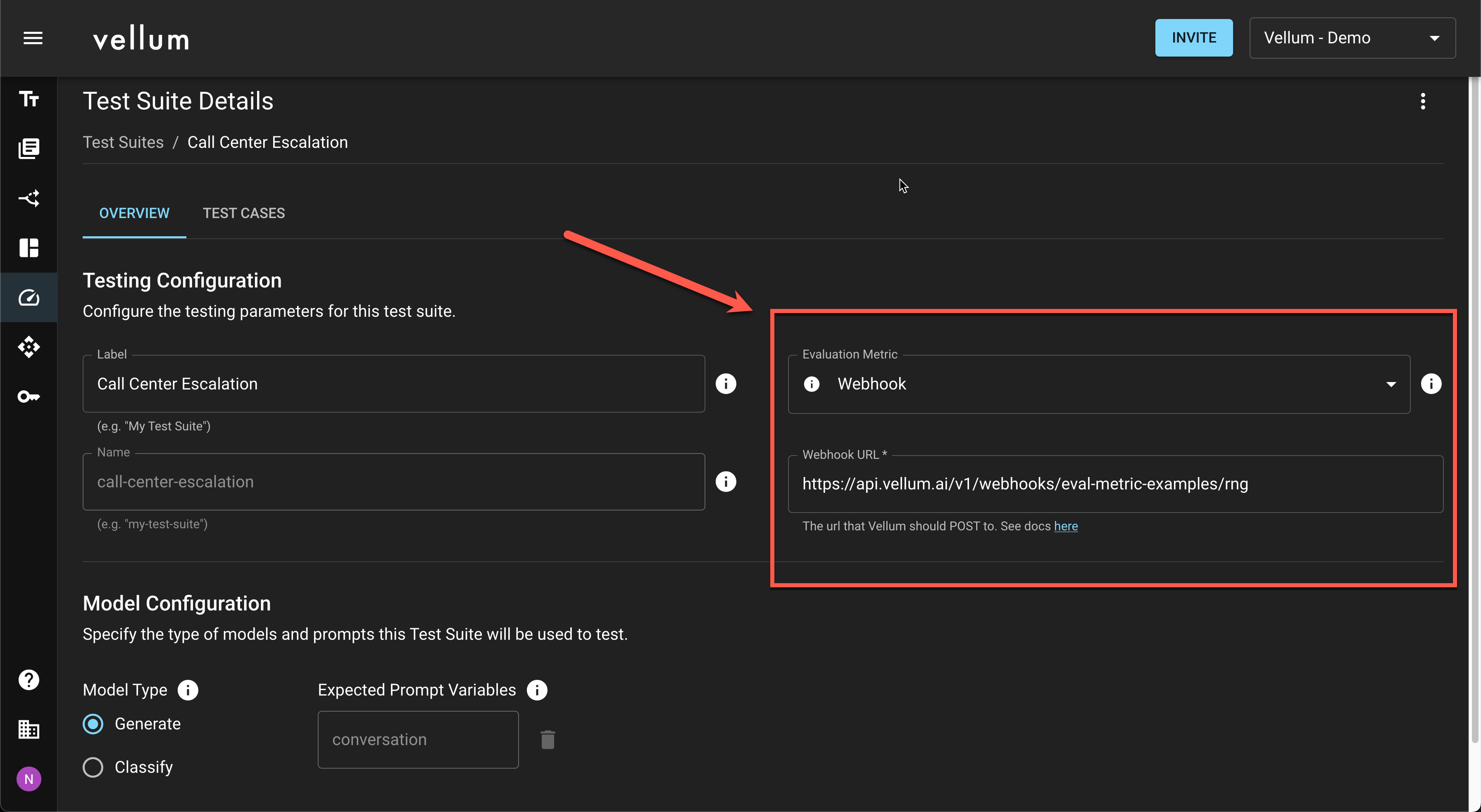Click the organization building icon
The width and height of the screenshot is (1481, 812).
click(x=29, y=729)
